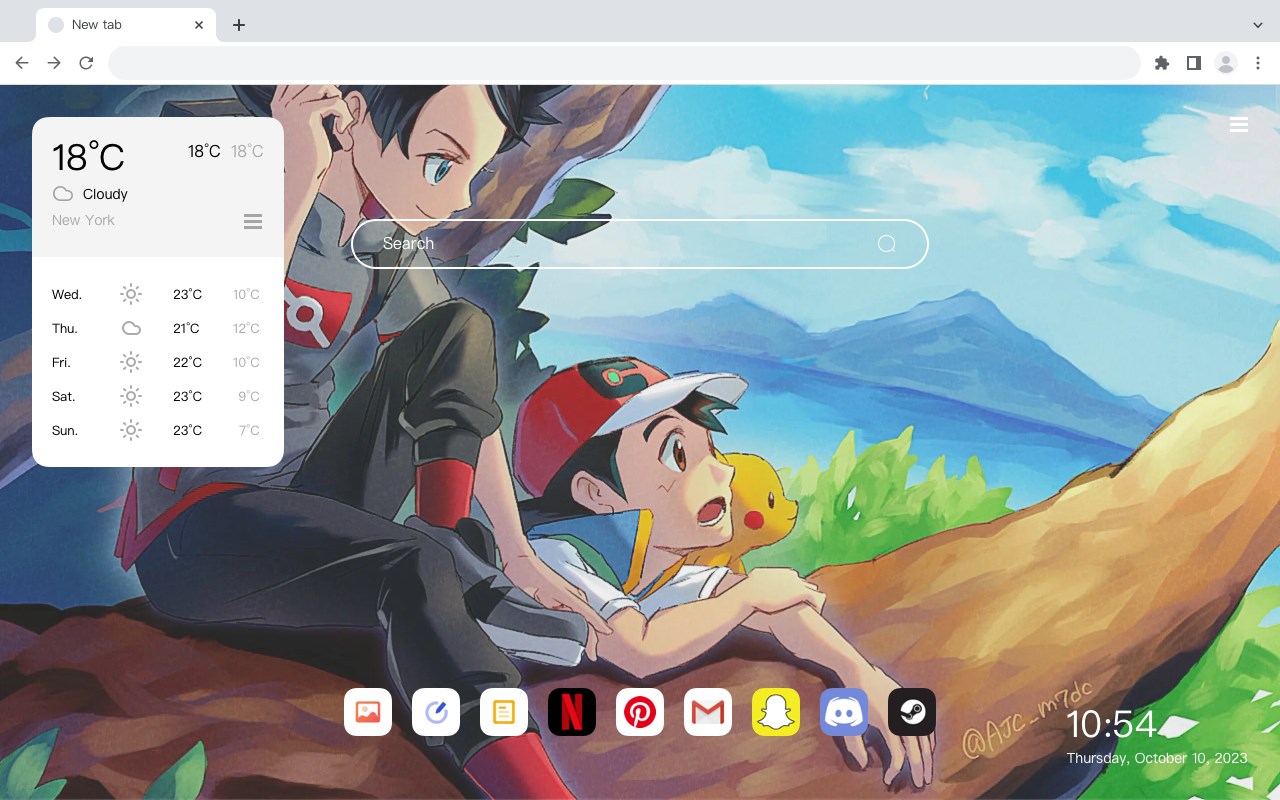The height and width of the screenshot is (800, 1280).
Task: Open the Chrome extensions puzzle icon
Action: pyautogui.click(x=1161, y=63)
